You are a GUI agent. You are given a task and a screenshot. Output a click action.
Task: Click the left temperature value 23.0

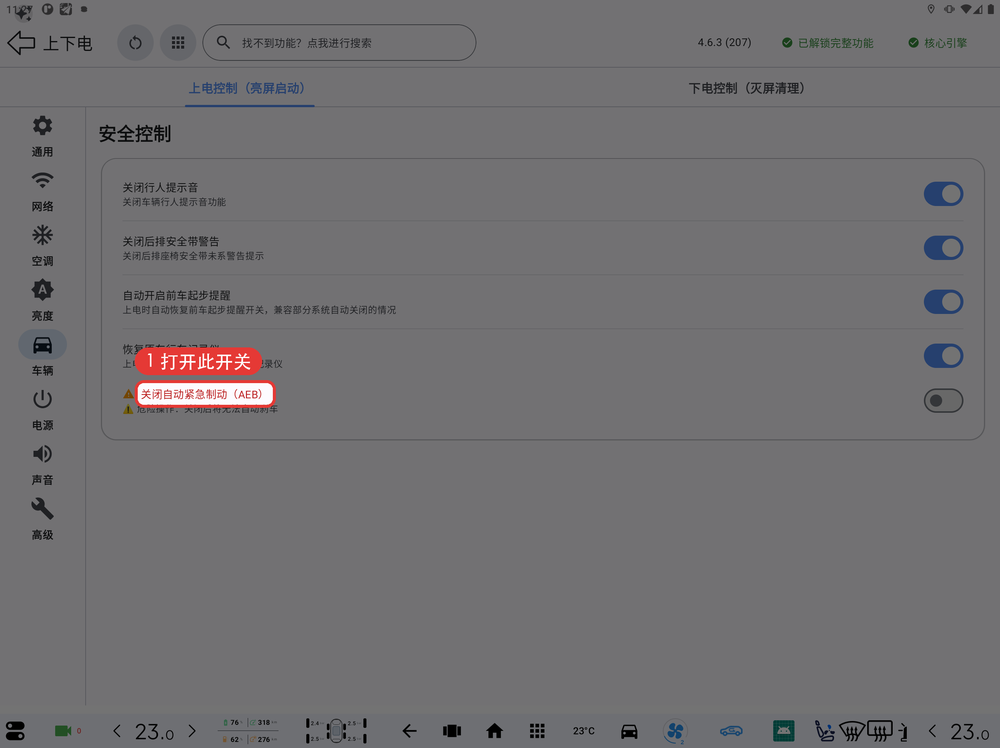154,731
